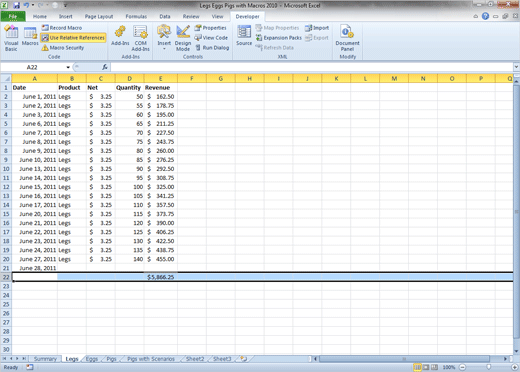The image size is (520, 372).
Task: Open the Name Box dropdown
Action: [x=68, y=67]
